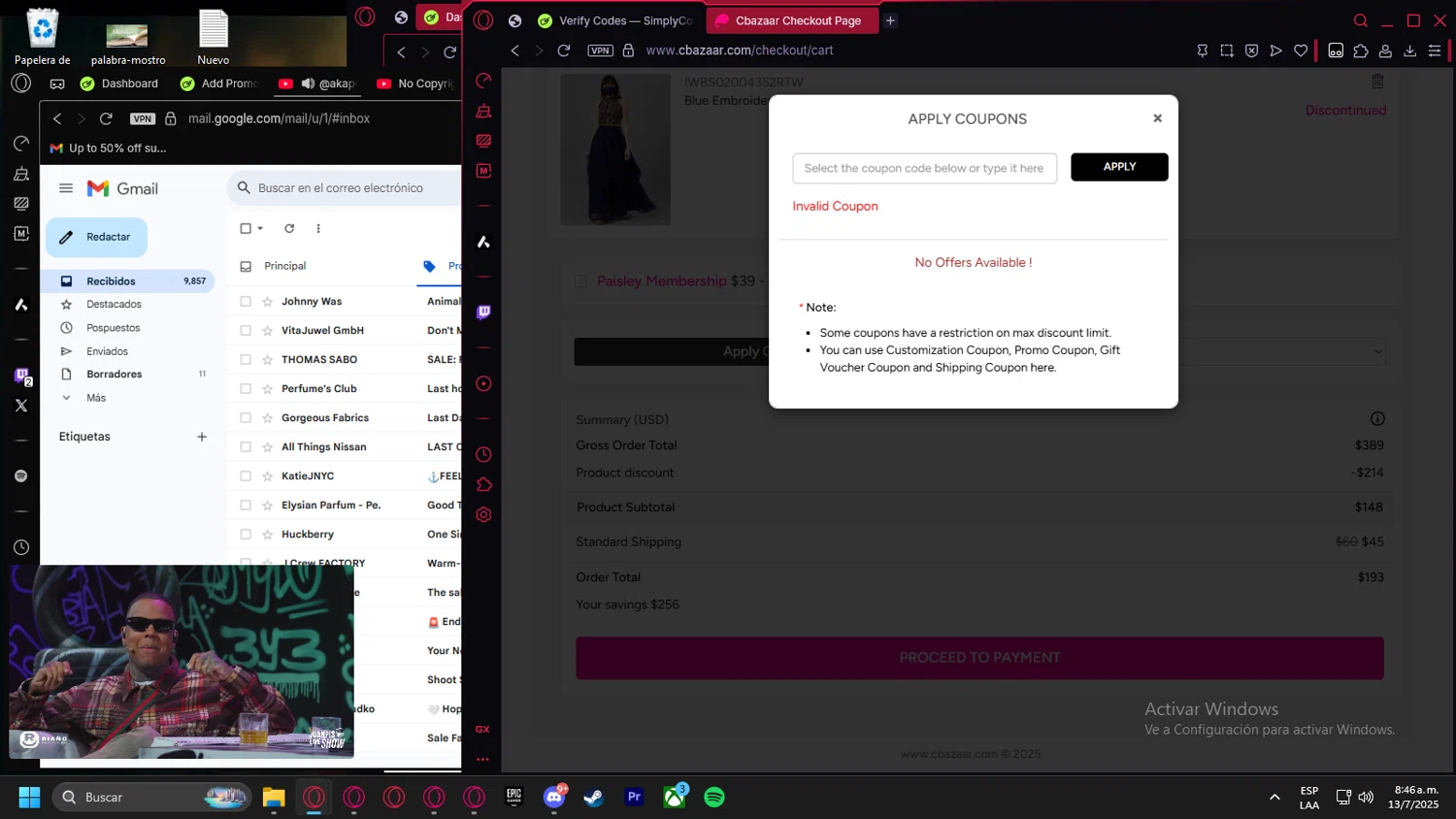Open Twitch in Opera sidebar

(x=483, y=312)
